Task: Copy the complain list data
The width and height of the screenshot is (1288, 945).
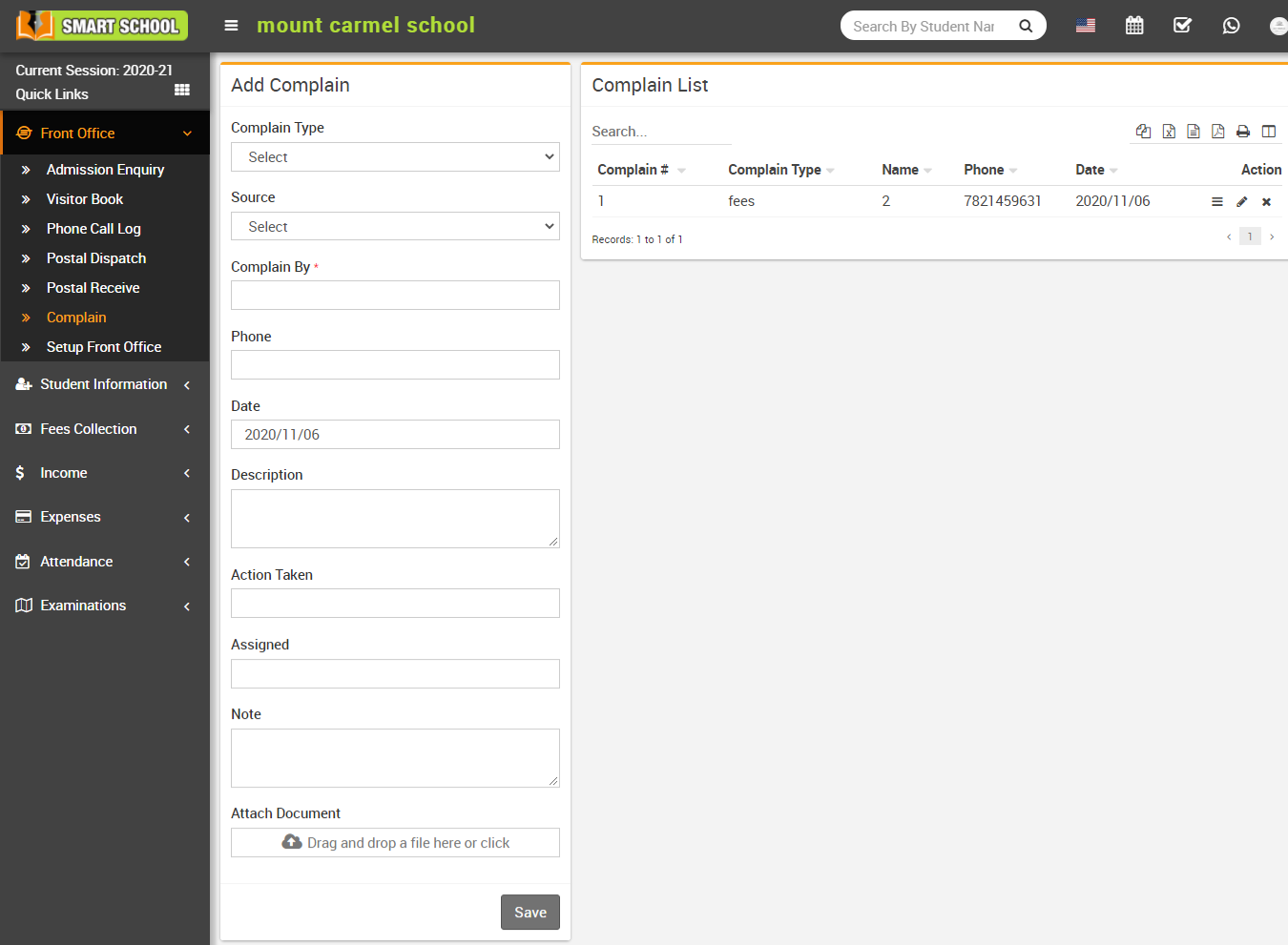Action: pos(1143,131)
